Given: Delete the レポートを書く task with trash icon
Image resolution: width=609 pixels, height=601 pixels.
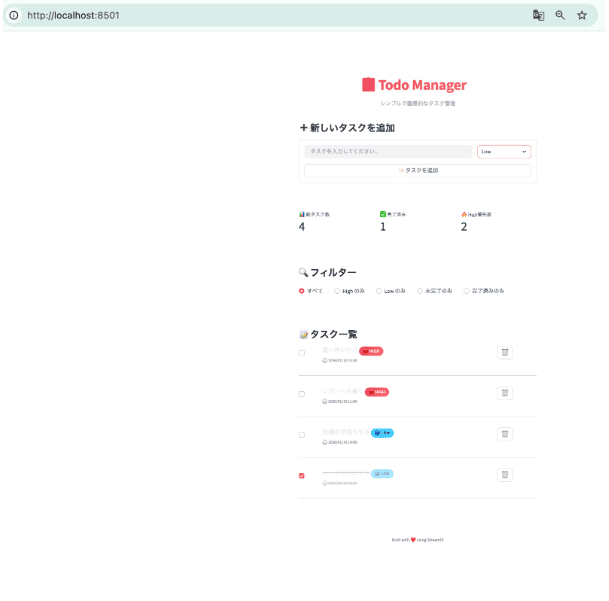Looking at the screenshot, I should pyautogui.click(x=505, y=393).
